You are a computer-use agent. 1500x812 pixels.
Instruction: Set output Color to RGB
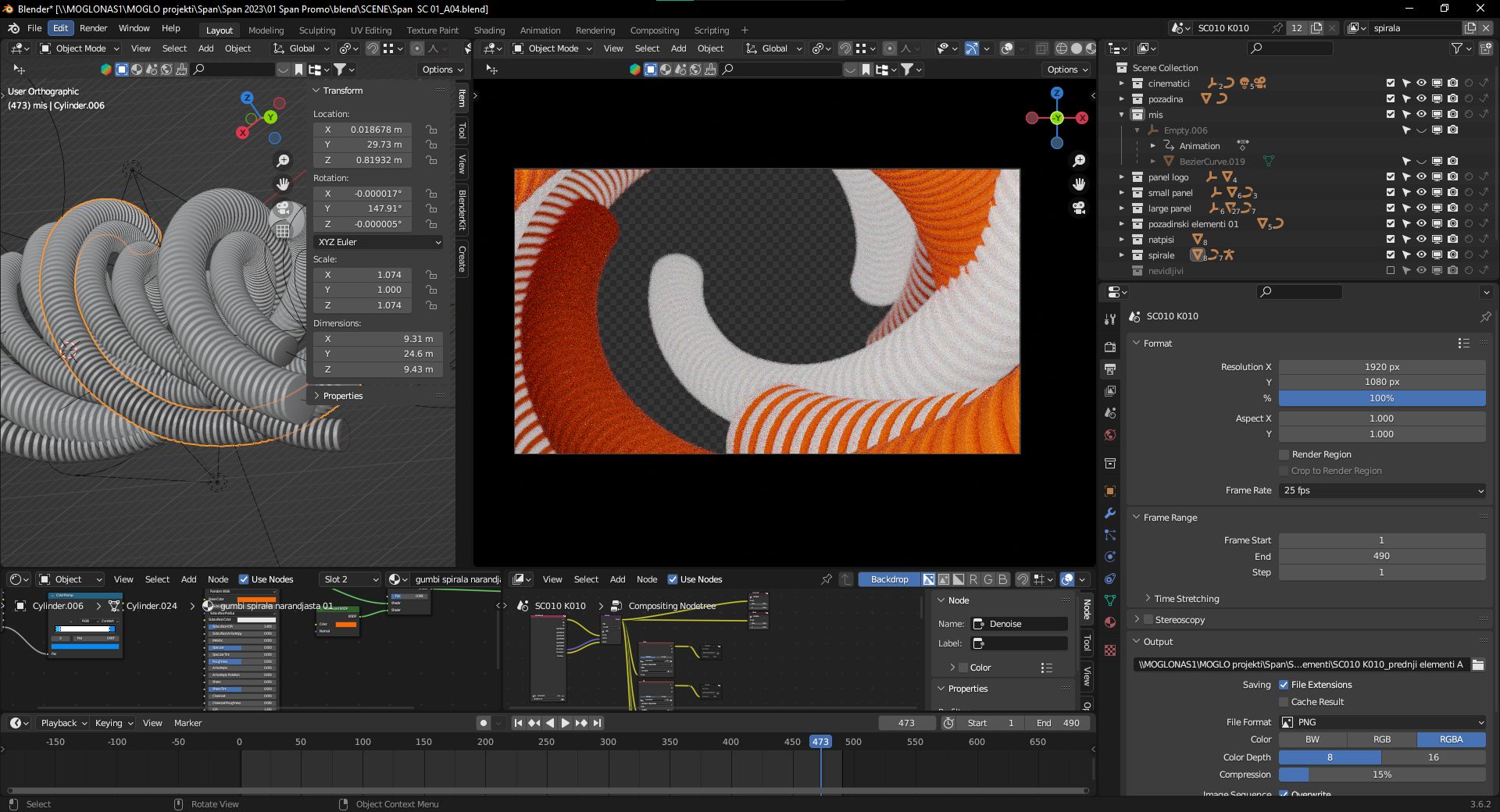pos(1382,739)
